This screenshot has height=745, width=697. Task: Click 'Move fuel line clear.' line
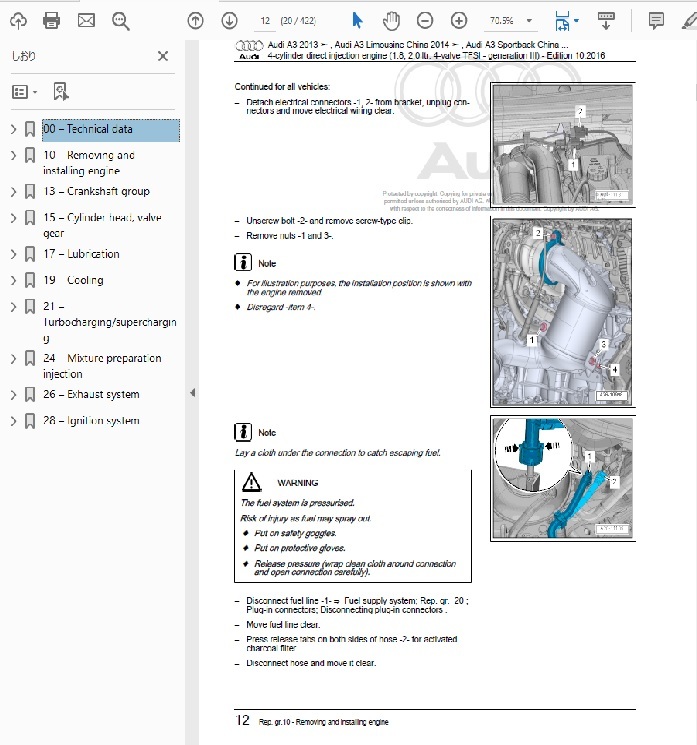(283, 625)
